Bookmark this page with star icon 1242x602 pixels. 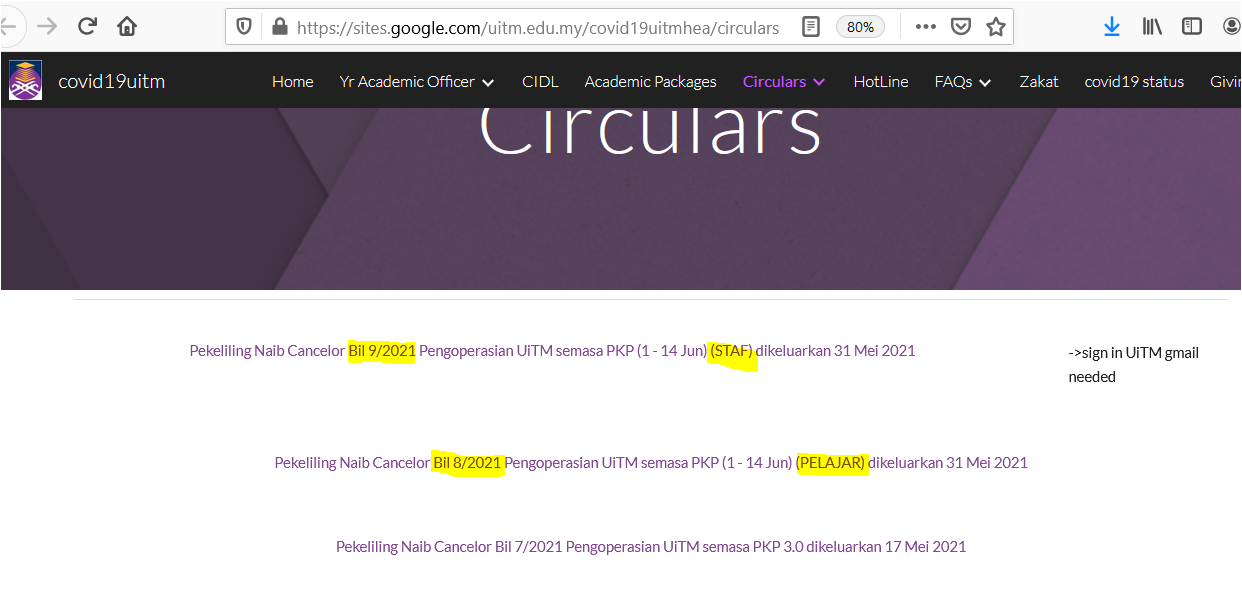coord(995,27)
